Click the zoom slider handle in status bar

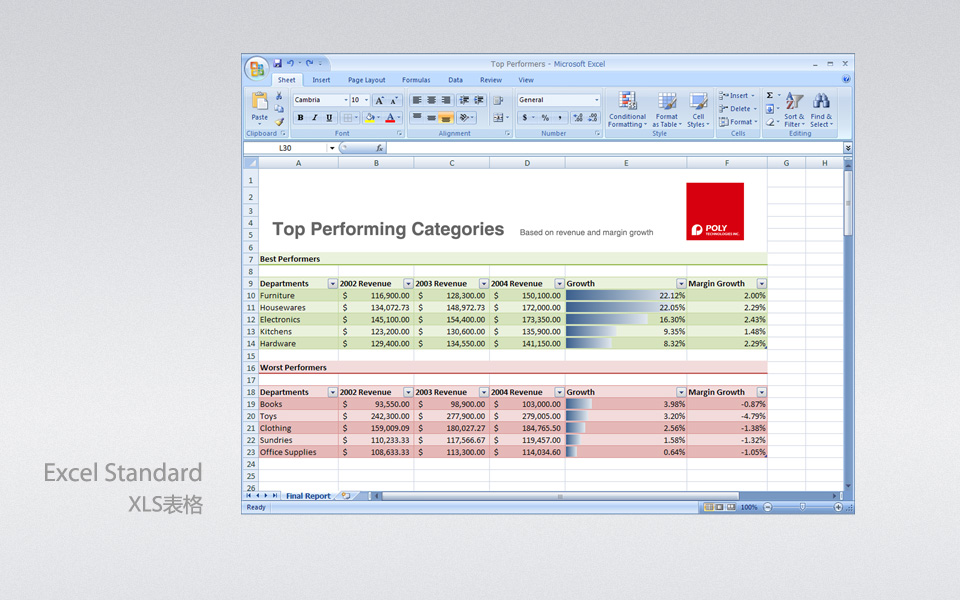click(x=803, y=508)
